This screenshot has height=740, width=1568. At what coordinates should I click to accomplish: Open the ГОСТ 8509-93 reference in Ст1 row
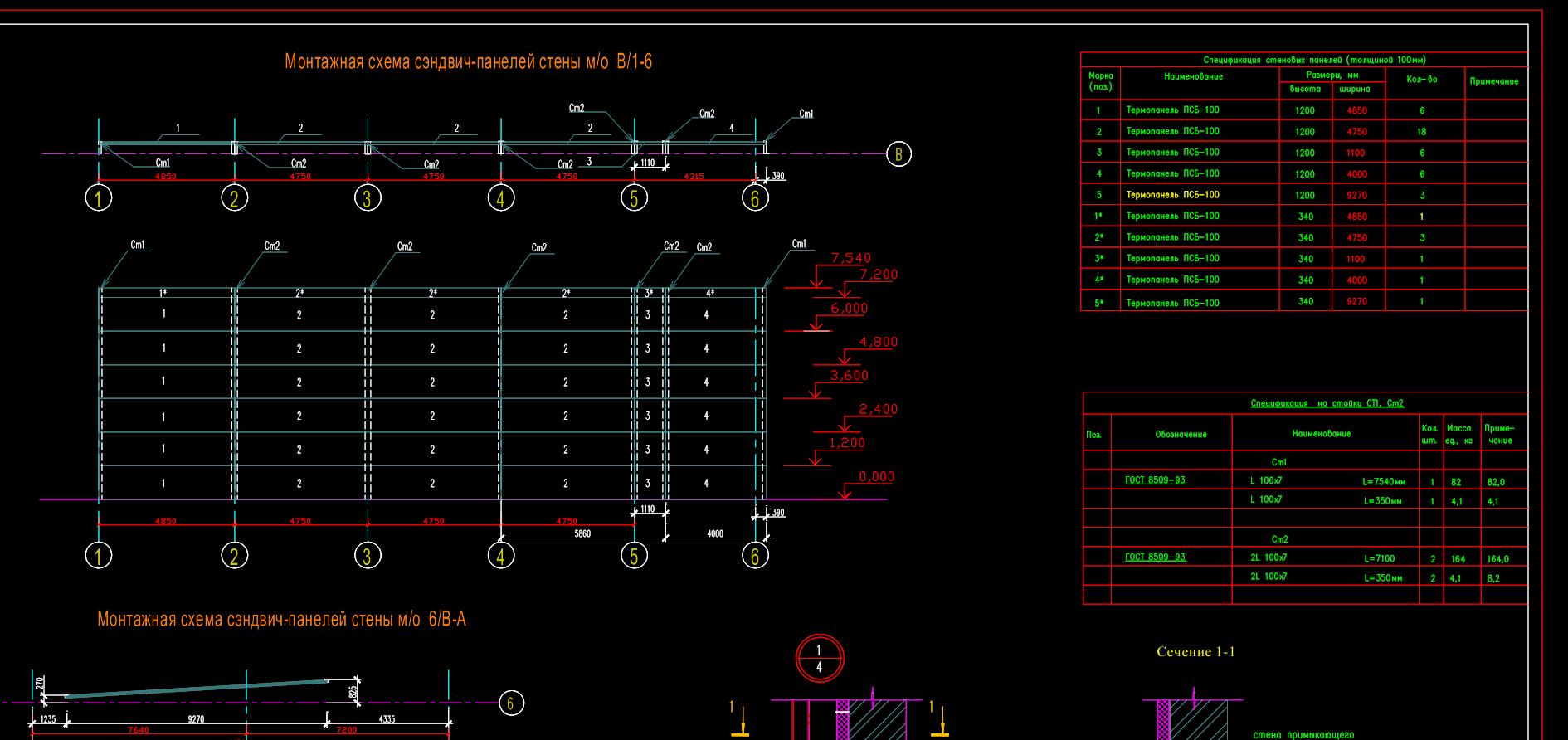(x=1155, y=480)
